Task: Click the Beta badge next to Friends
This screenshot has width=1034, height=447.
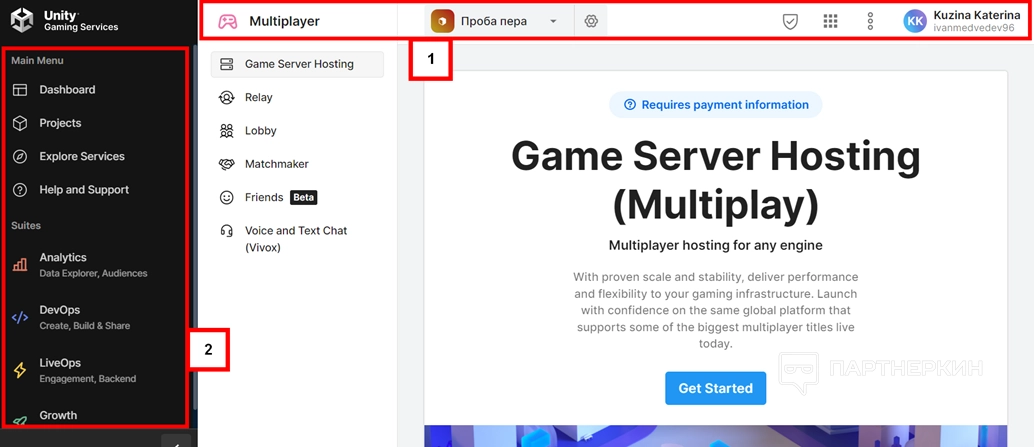Action: (x=304, y=197)
